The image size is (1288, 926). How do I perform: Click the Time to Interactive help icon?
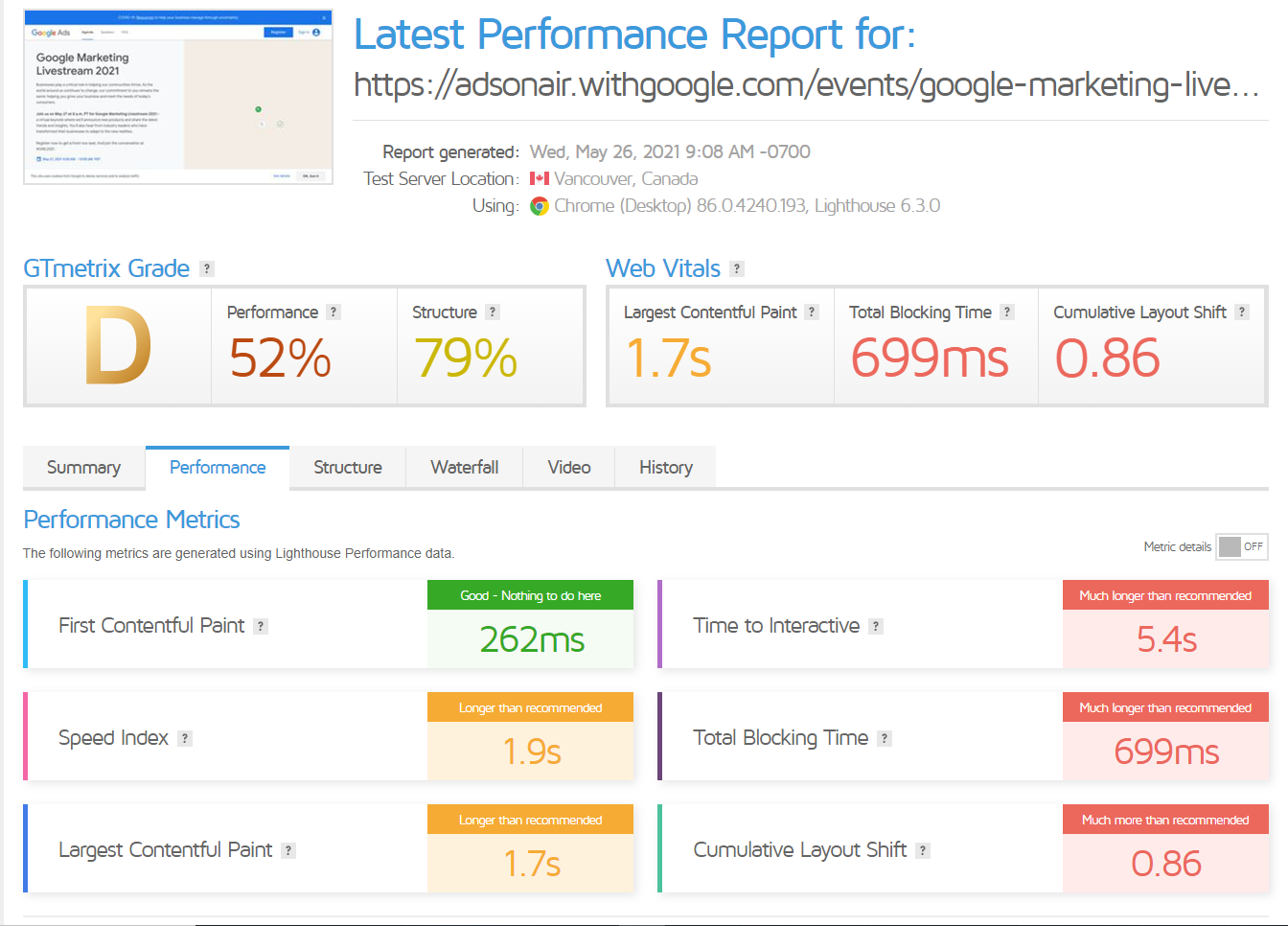[876, 627]
